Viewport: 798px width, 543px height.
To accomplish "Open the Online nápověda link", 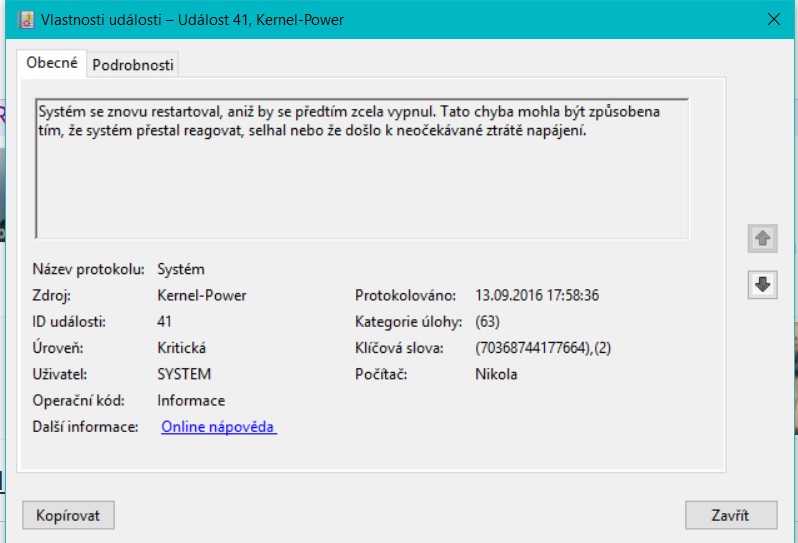I will pos(219,426).
